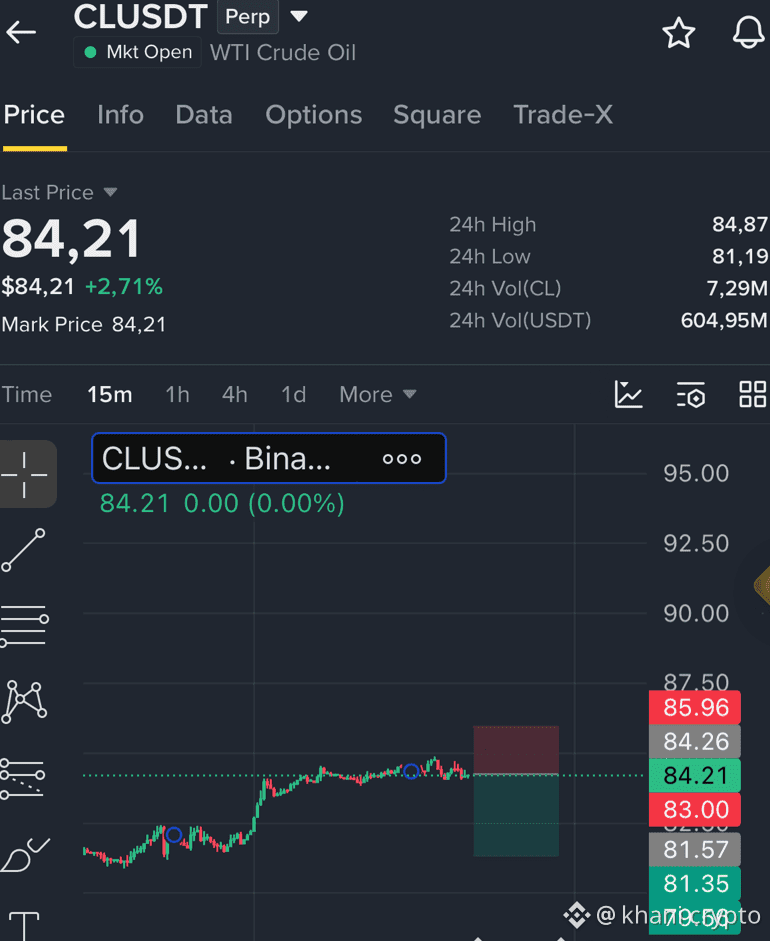
Task: Click the 84.21 current price label
Action: (x=695, y=775)
